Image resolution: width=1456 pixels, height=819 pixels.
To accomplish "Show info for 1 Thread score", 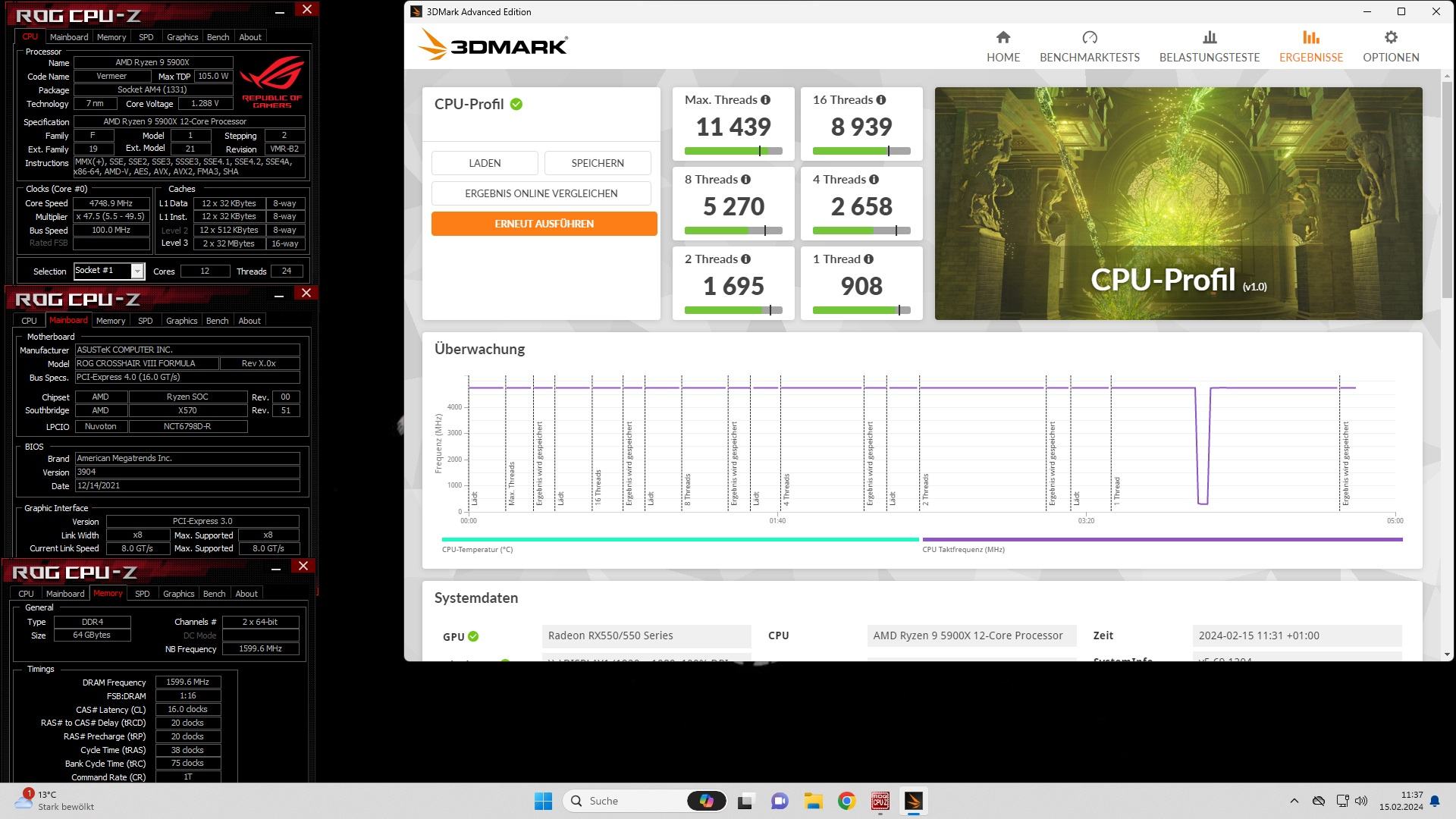I will pos(869,259).
